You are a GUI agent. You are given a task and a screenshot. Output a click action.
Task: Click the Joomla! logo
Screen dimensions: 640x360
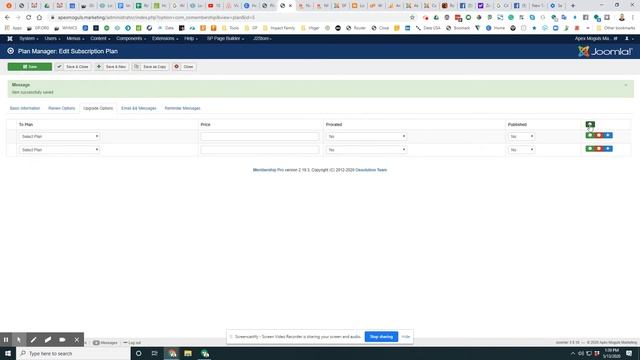[605, 51]
